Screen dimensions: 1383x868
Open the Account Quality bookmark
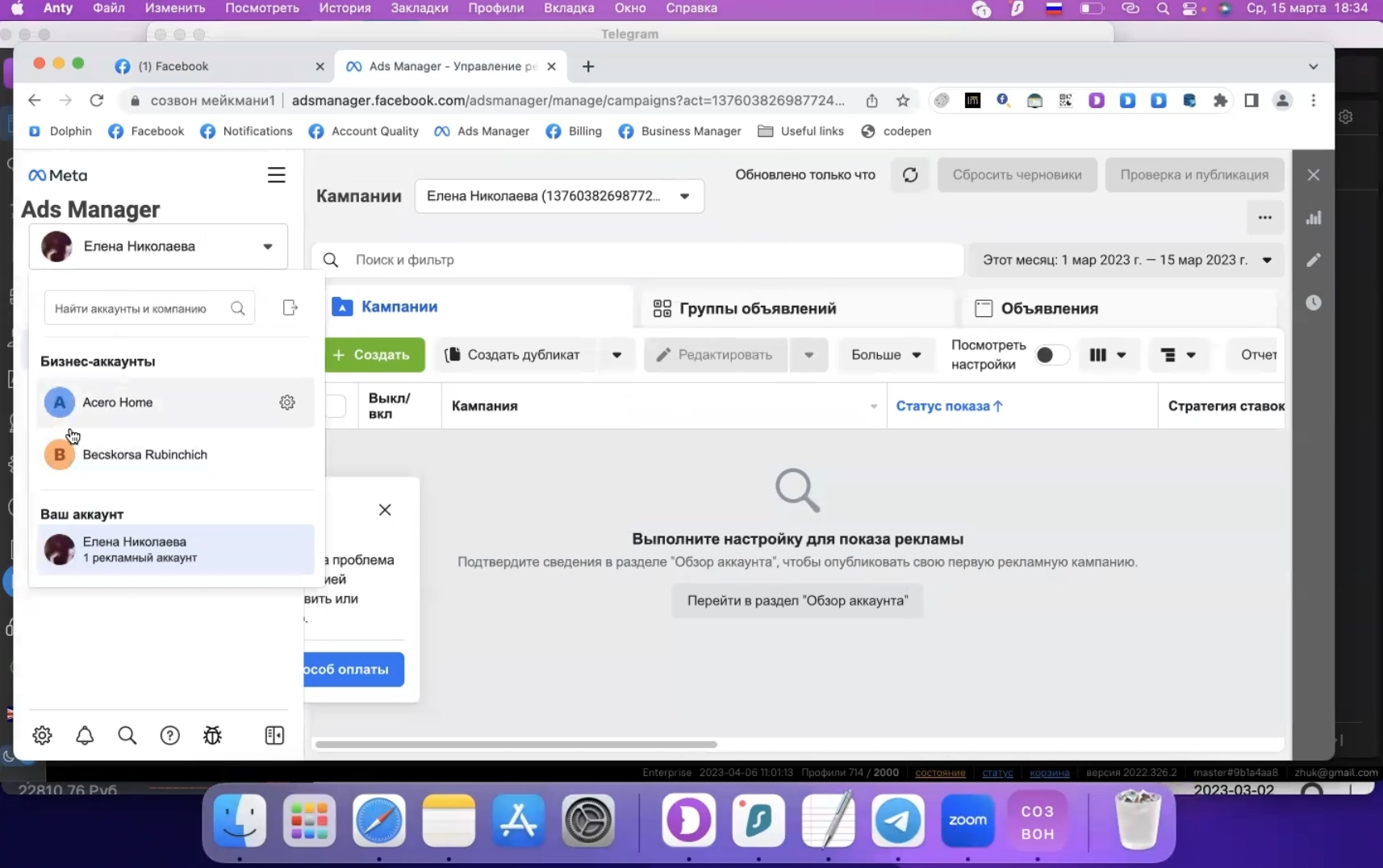coord(363,131)
